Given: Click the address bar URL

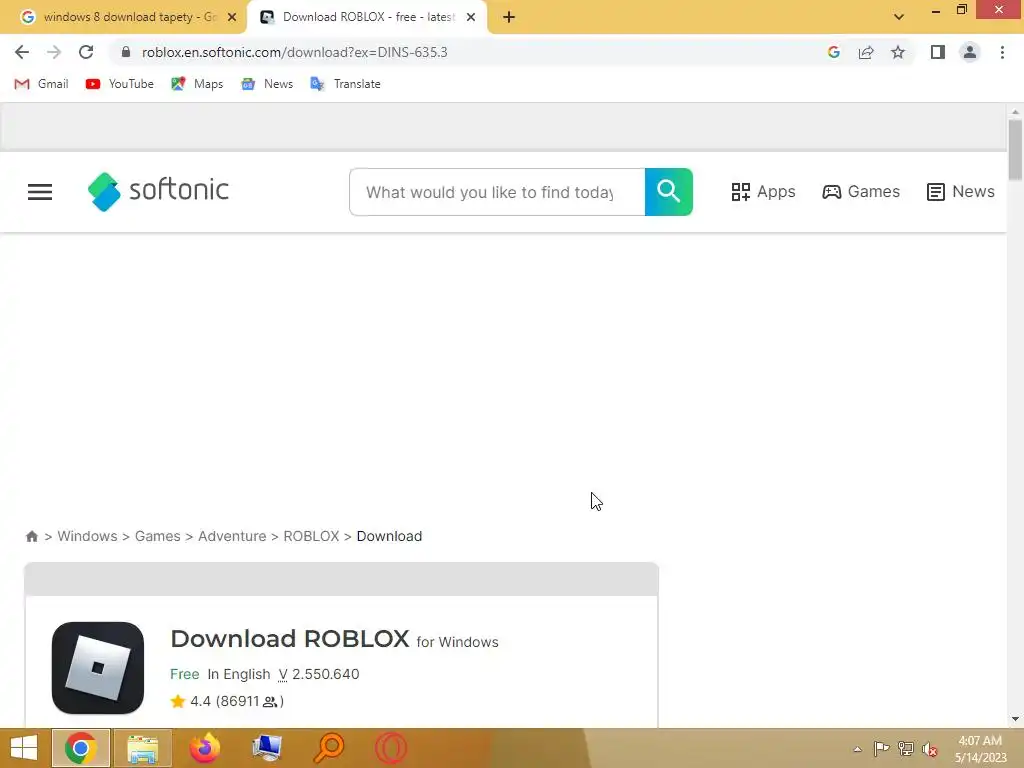Looking at the screenshot, I should [295, 52].
